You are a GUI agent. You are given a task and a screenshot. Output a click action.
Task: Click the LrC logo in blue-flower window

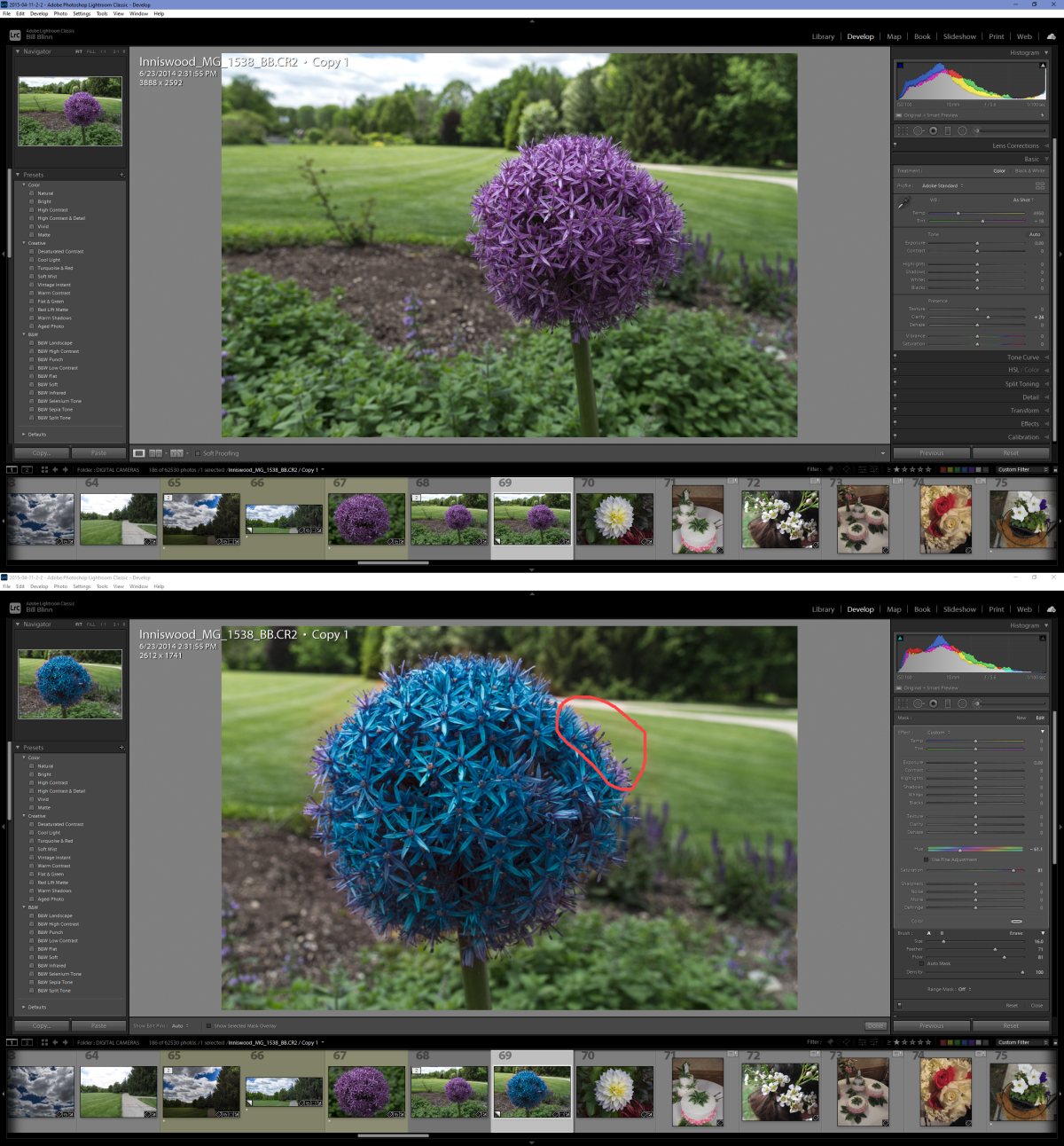coord(15,608)
